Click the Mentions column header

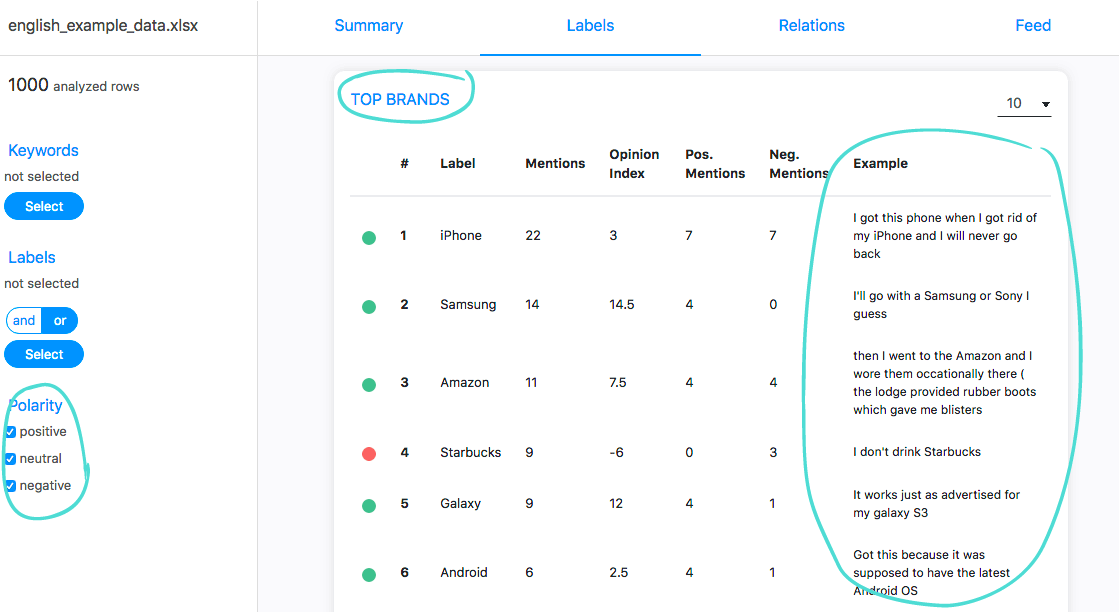coord(555,164)
